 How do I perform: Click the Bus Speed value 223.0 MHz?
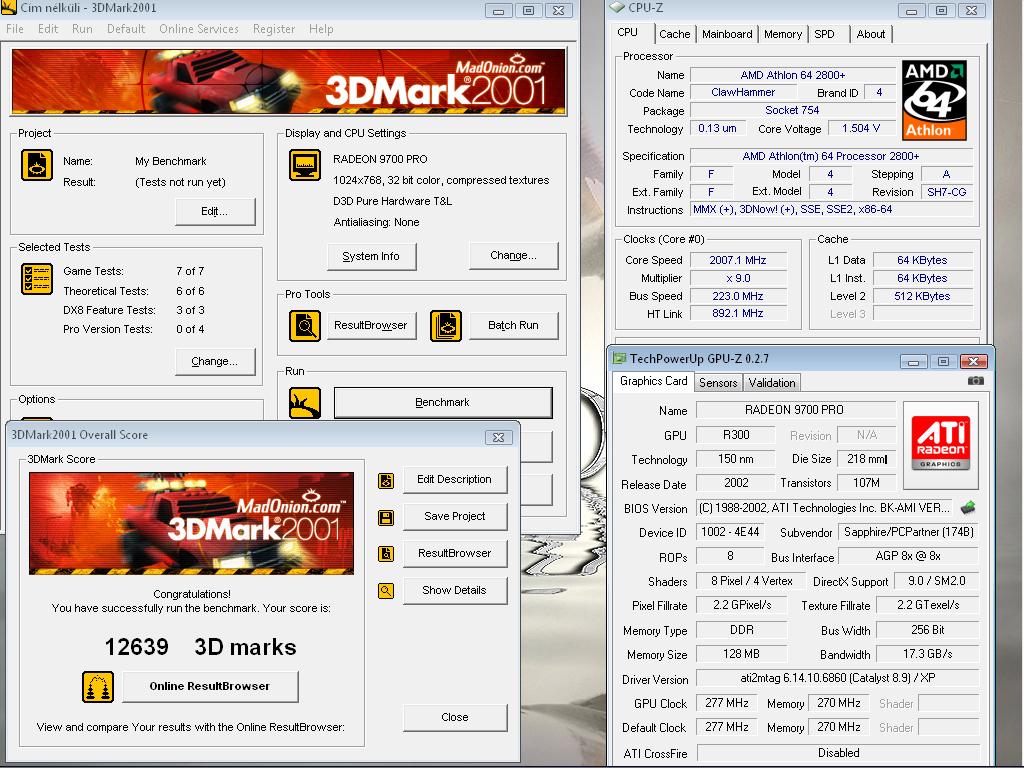point(738,296)
